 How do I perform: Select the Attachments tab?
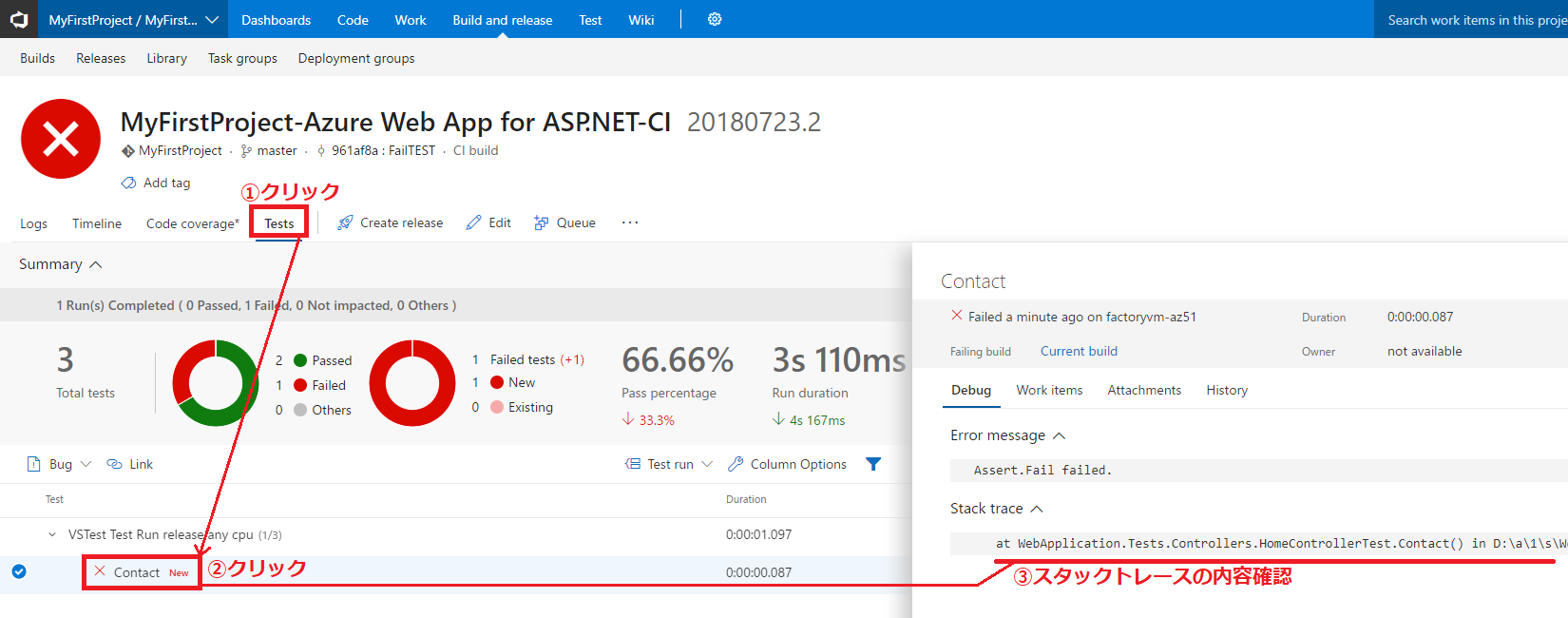click(x=1144, y=390)
